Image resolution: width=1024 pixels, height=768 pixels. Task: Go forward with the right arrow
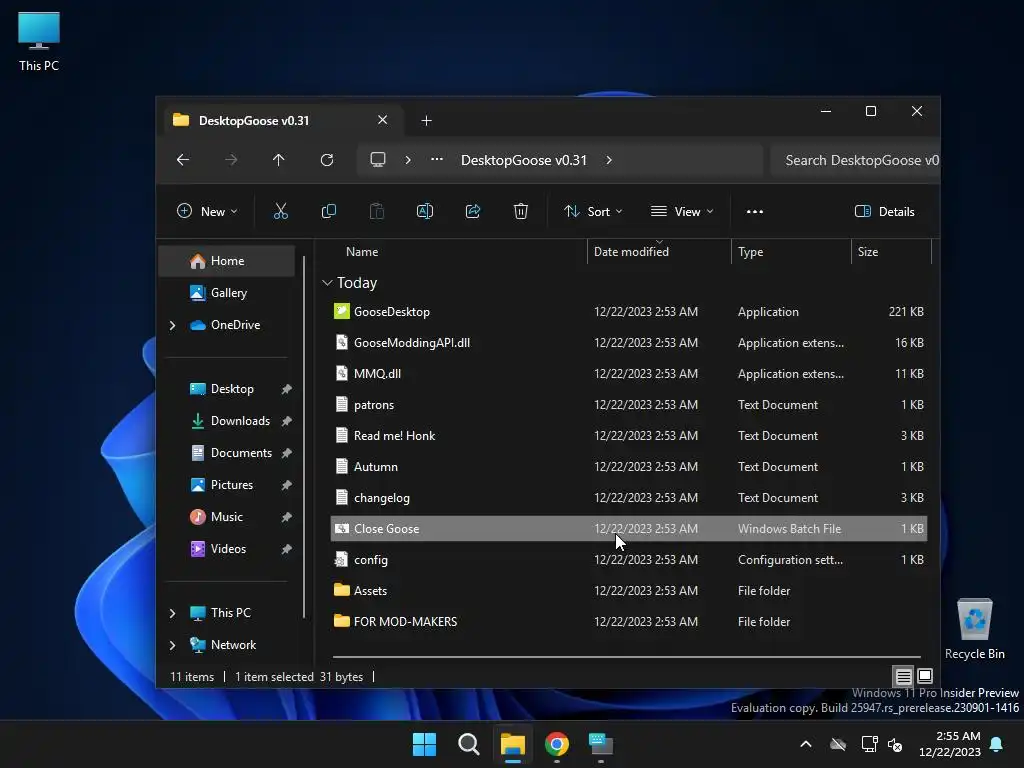(231, 160)
